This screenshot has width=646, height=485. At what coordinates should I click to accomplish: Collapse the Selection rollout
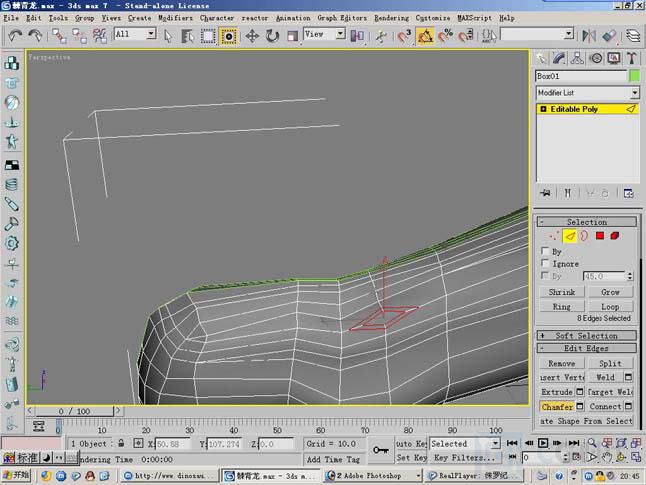click(x=587, y=222)
